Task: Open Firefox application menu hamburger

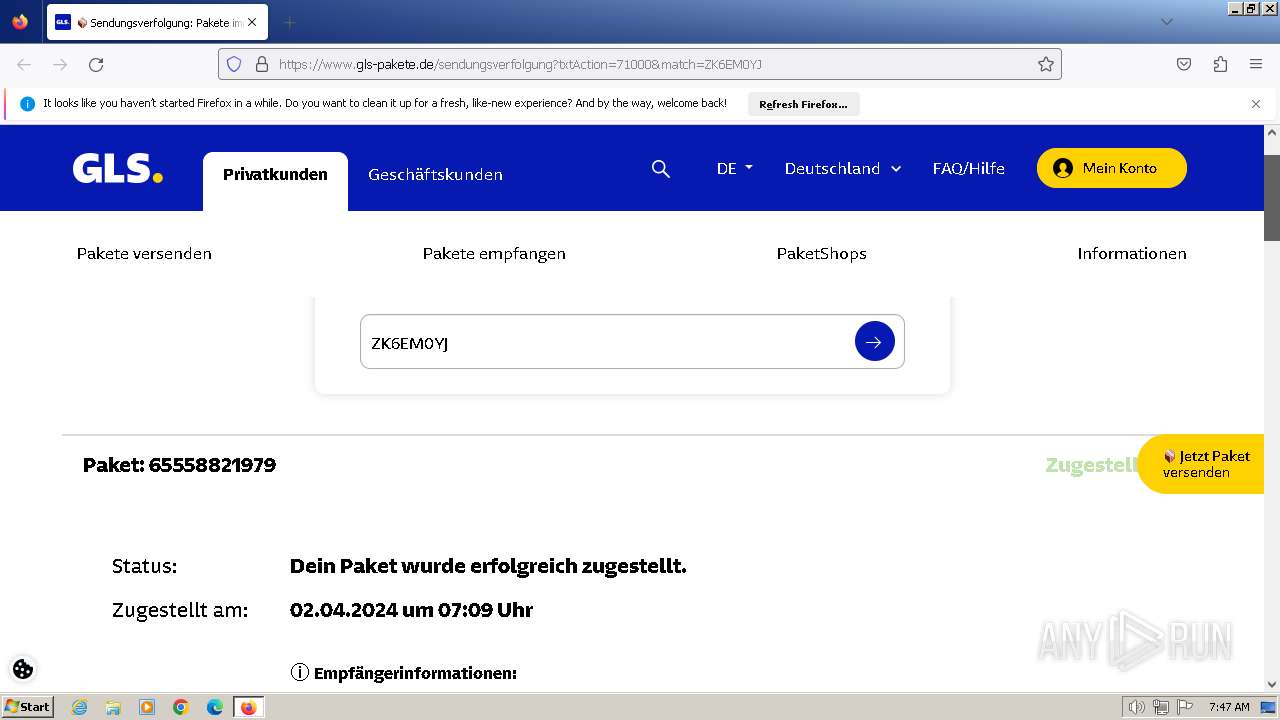Action: (x=1256, y=64)
